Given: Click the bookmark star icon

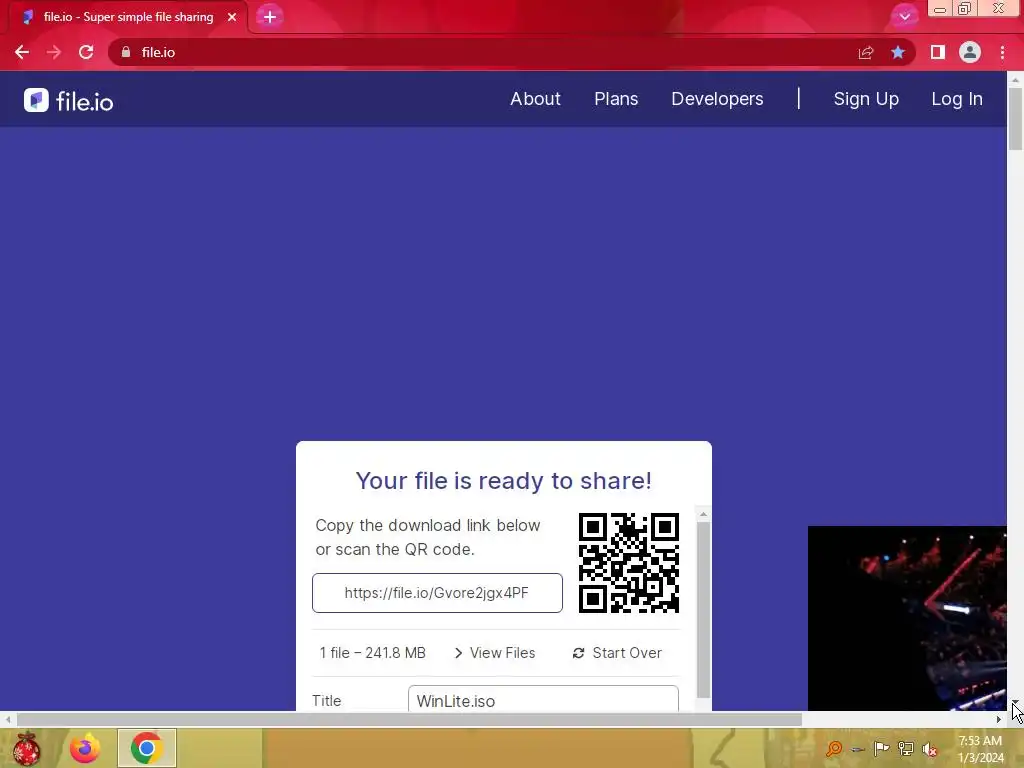Looking at the screenshot, I should pos(898,52).
